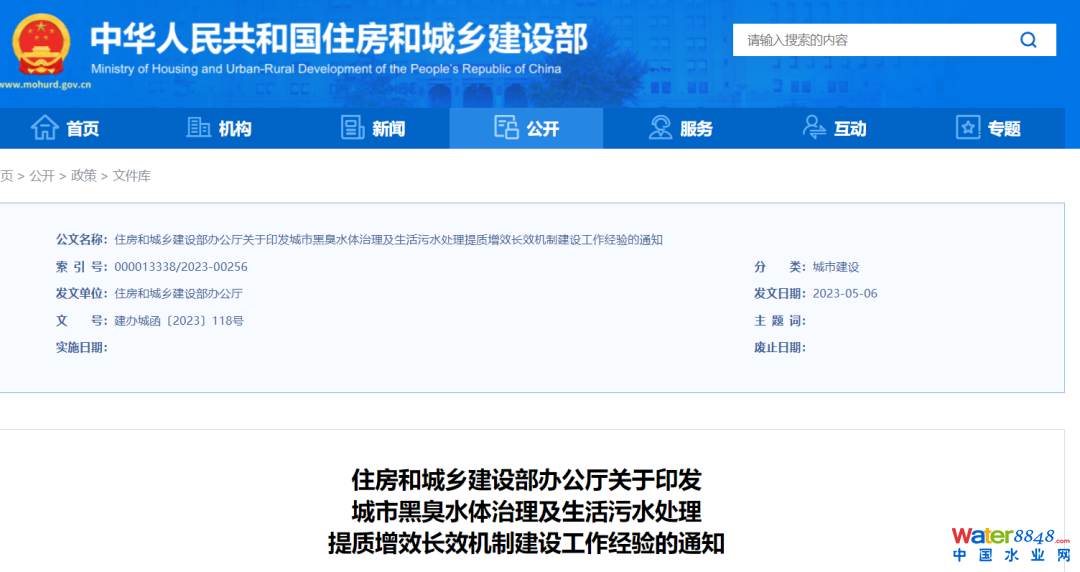
Task: Open the 文件库 breadcrumb link
Action: coord(132,176)
